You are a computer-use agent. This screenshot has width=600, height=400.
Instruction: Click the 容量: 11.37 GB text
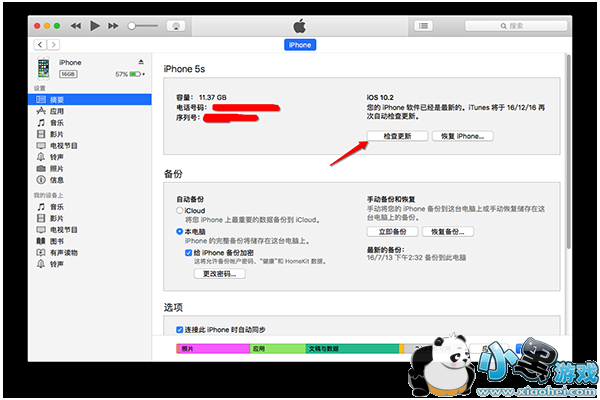pos(201,97)
